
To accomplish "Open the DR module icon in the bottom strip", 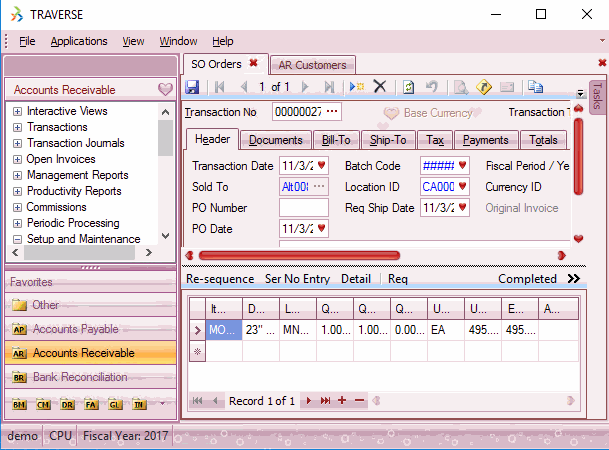I will point(67,405).
